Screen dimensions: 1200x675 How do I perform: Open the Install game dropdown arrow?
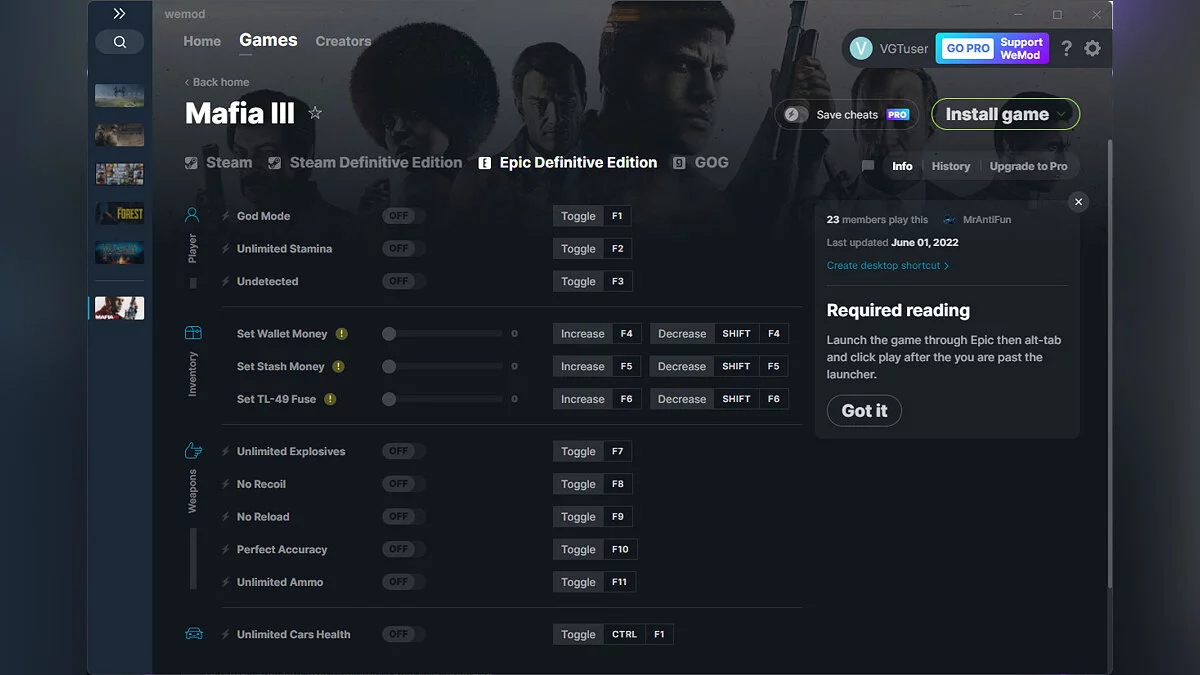[1063, 113]
